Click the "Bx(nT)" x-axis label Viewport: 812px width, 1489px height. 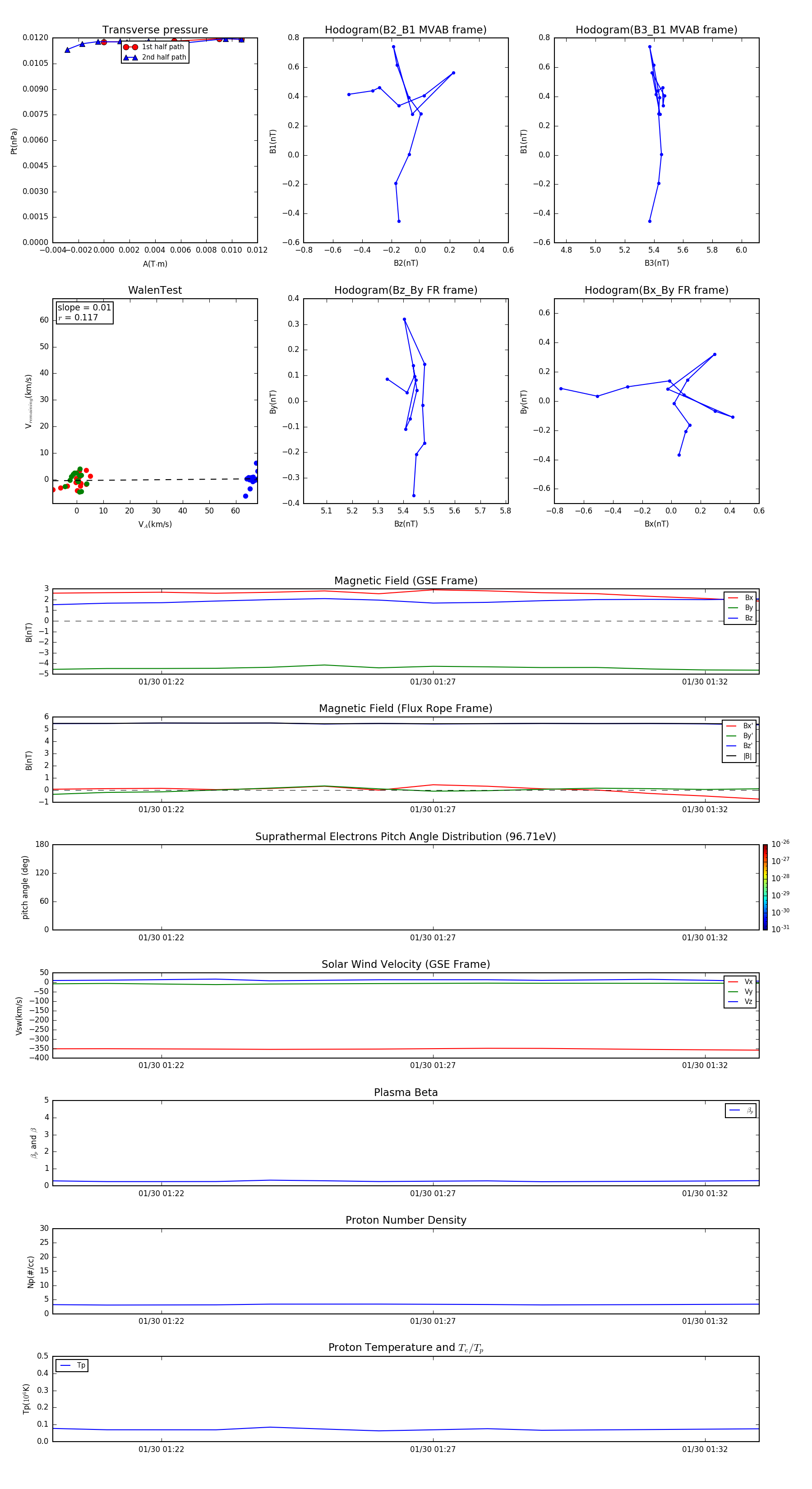pos(656,524)
